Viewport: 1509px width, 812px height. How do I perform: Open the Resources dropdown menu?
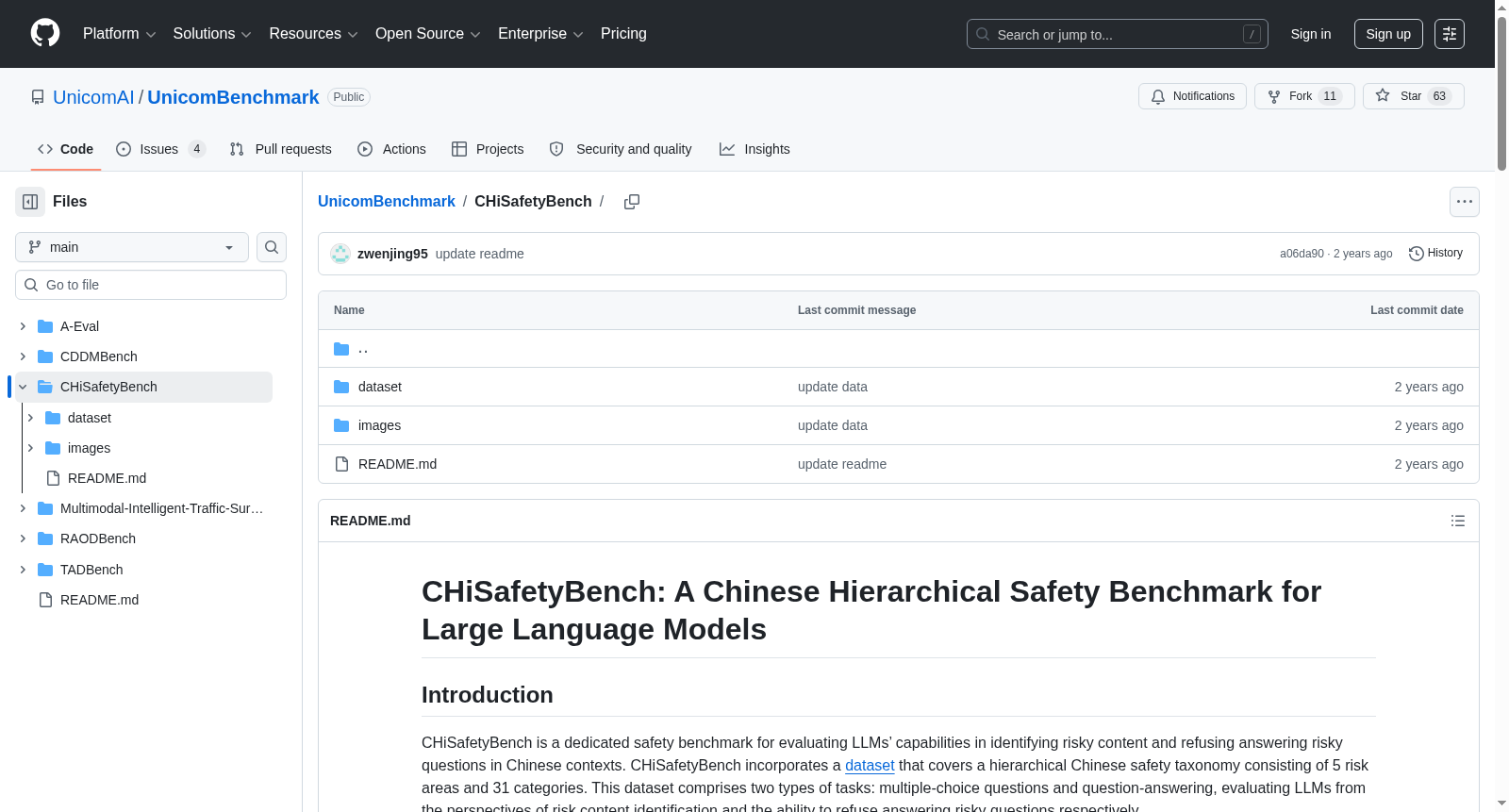coord(313,34)
